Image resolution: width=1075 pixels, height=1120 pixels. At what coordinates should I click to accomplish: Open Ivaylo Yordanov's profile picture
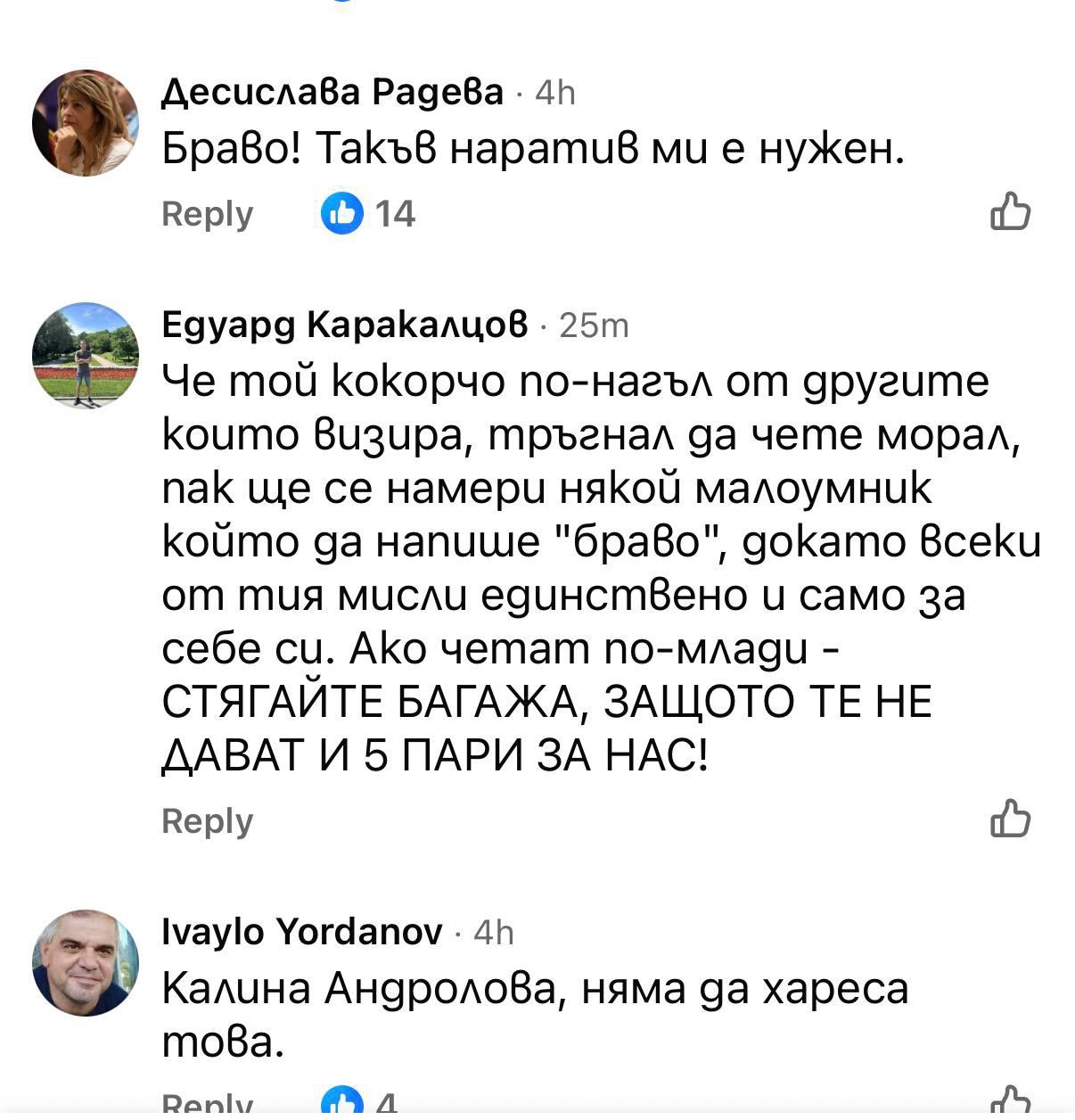[x=86, y=962]
